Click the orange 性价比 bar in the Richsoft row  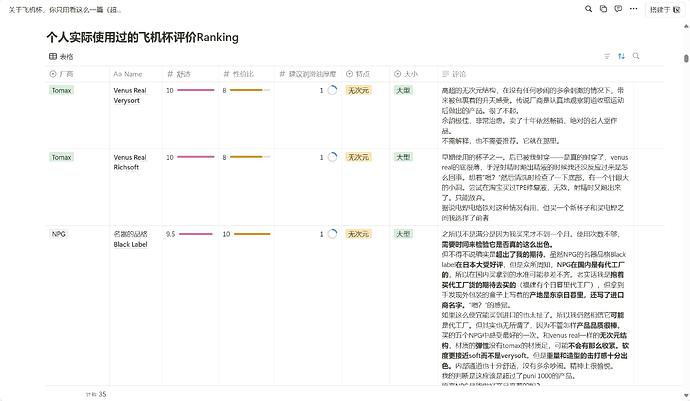coord(250,157)
